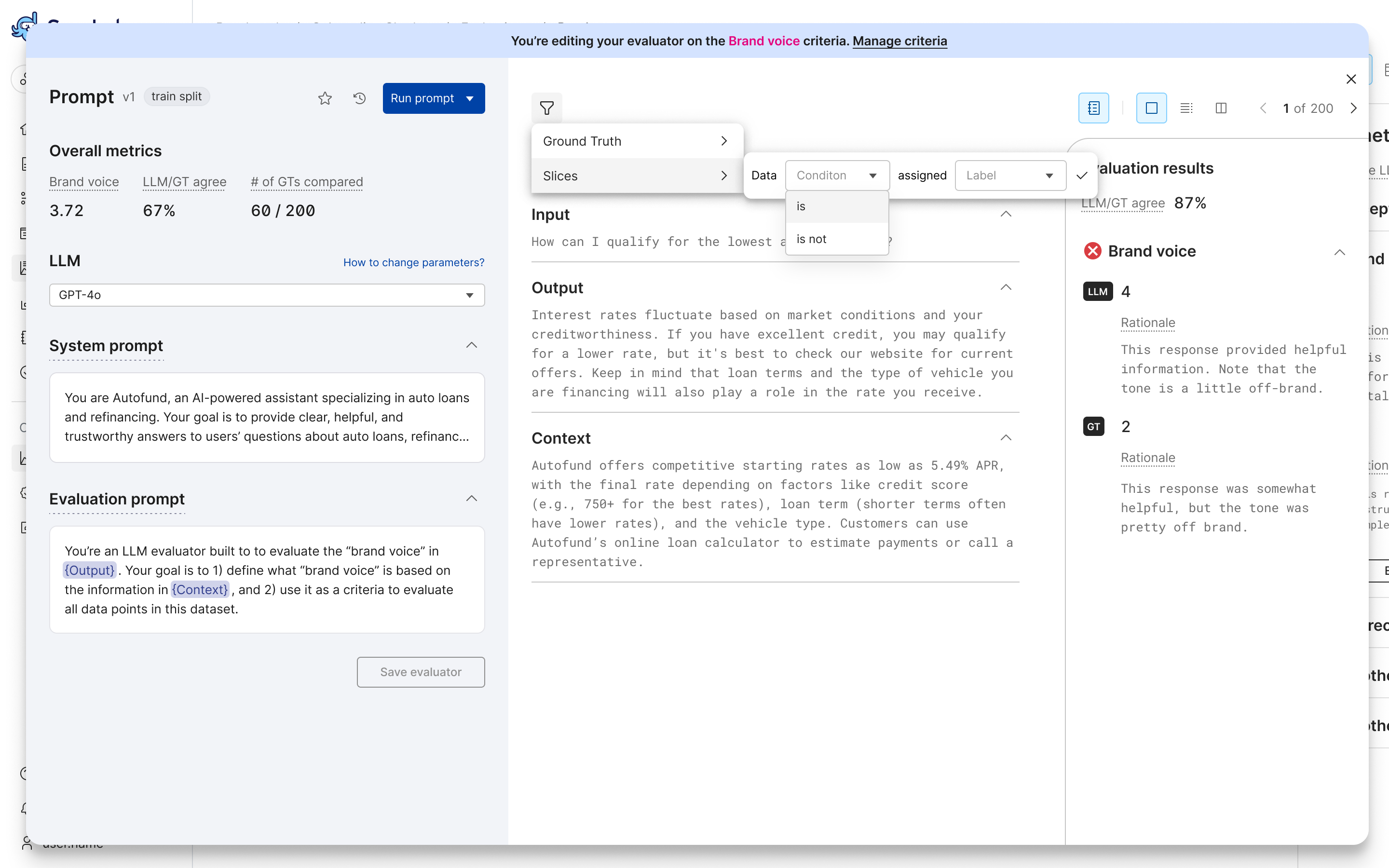The width and height of the screenshot is (1389, 868).
Task: Click the GT score badge
Action: pyautogui.click(x=1093, y=427)
